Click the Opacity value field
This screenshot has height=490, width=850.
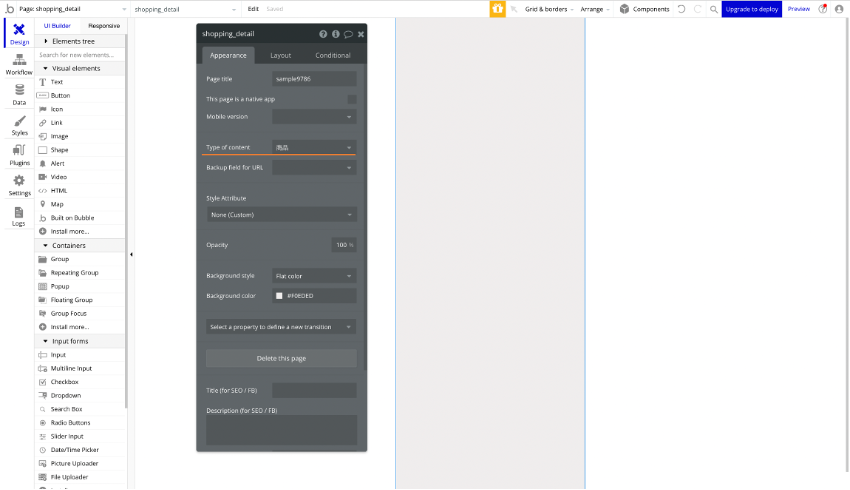click(x=344, y=245)
